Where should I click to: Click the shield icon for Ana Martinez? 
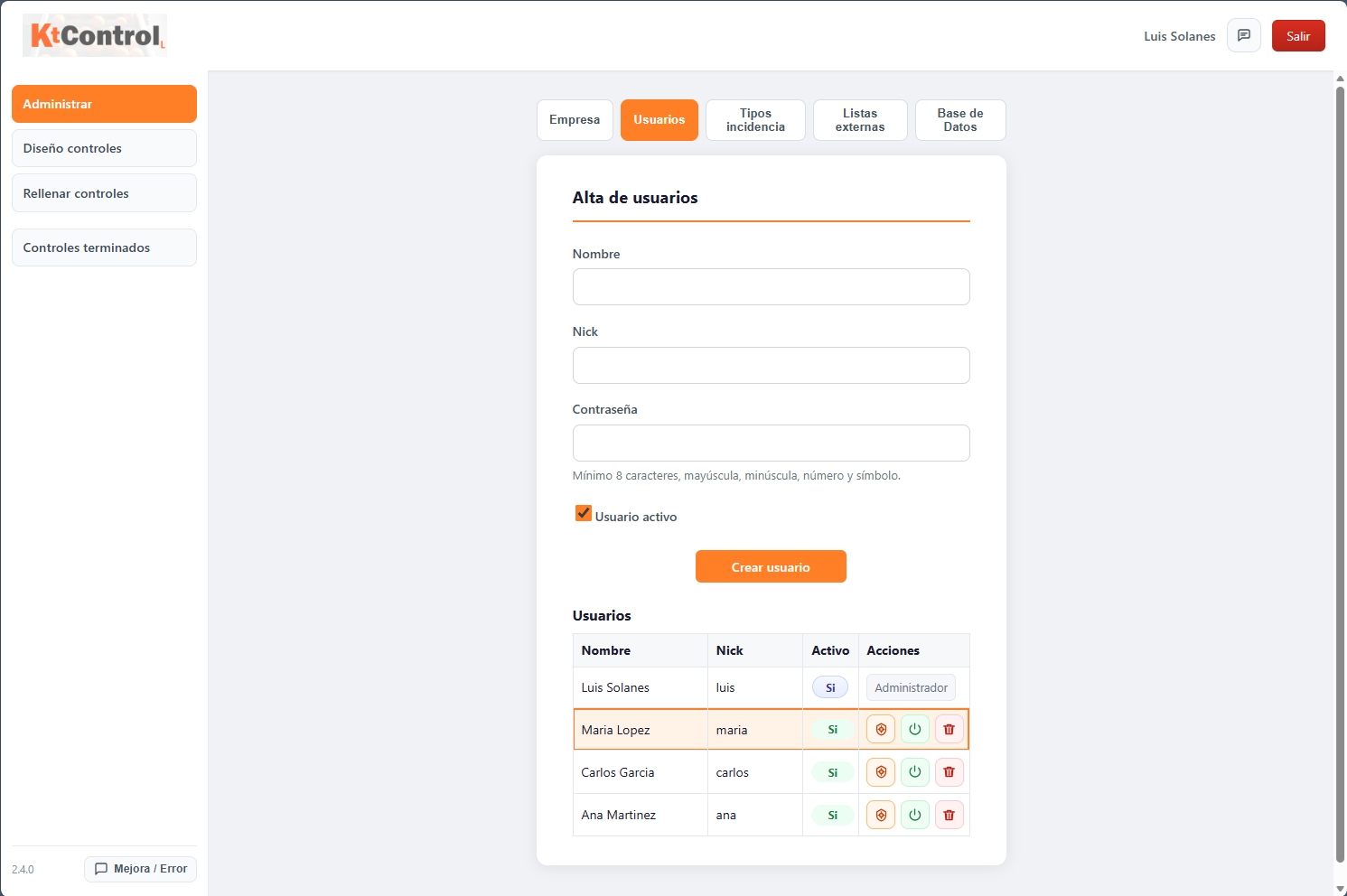point(881,815)
